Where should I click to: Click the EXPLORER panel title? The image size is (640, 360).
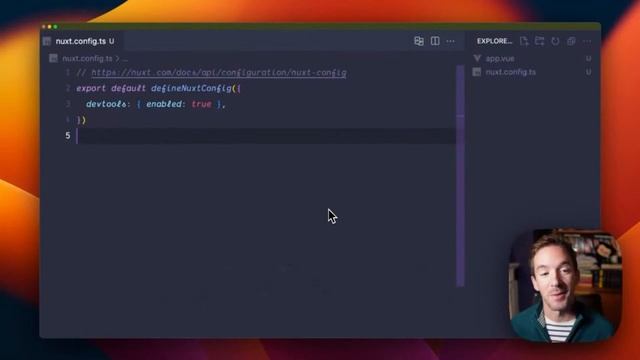tap(494, 41)
